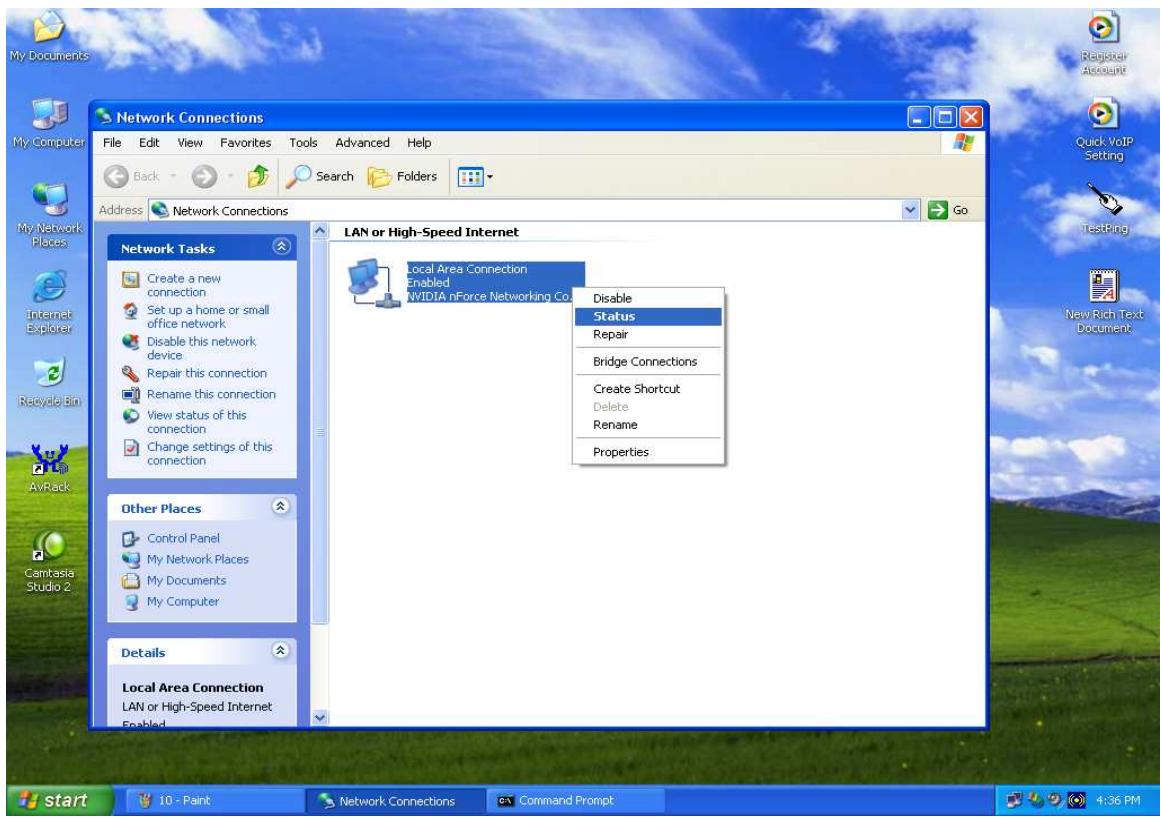Image resolution: width=1162 pixels, height=818 pixels.
Task: Open Forward button history dropdown arrow
Action: 230,176
